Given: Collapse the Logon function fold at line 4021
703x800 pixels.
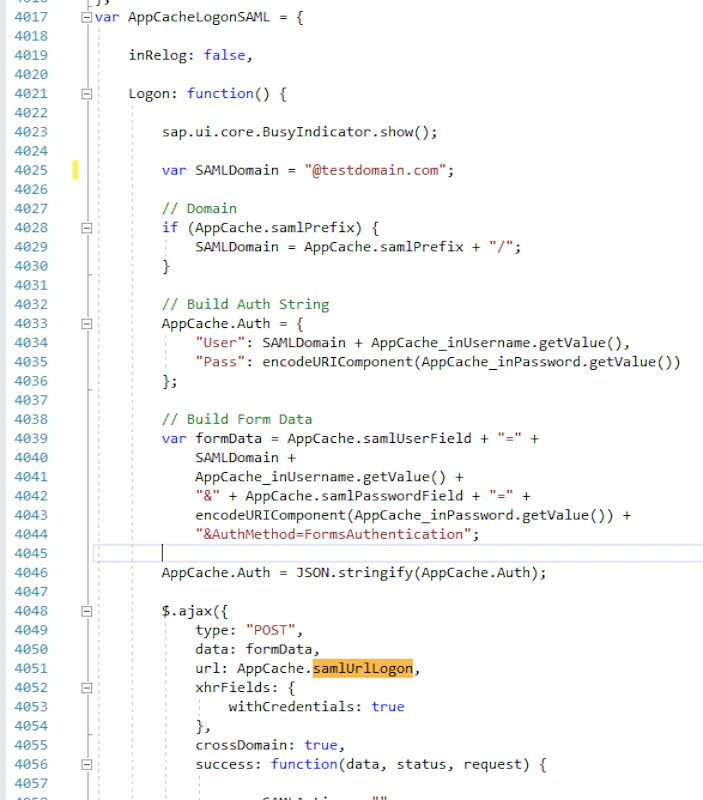Looking at the screenshot, I should tap(87, 94).
